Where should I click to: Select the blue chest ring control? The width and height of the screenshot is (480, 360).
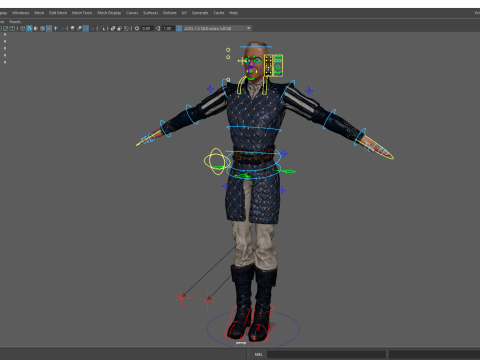click(x=254, y=128)
